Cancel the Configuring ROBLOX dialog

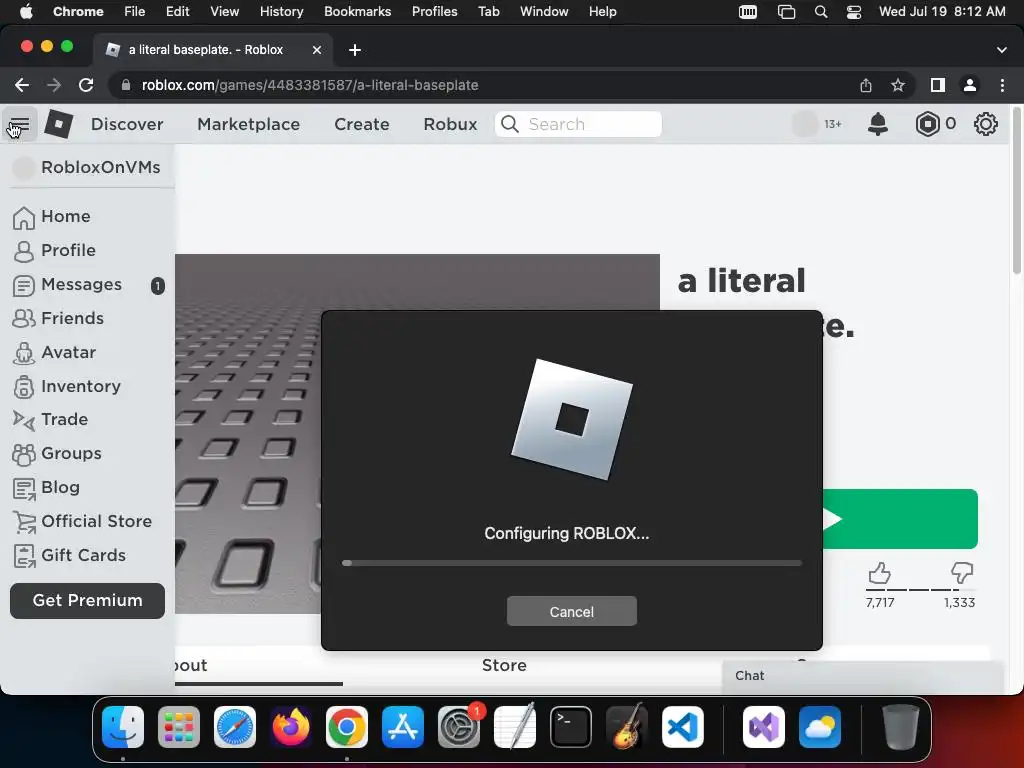pyautogui.click(x=571, y=611)
